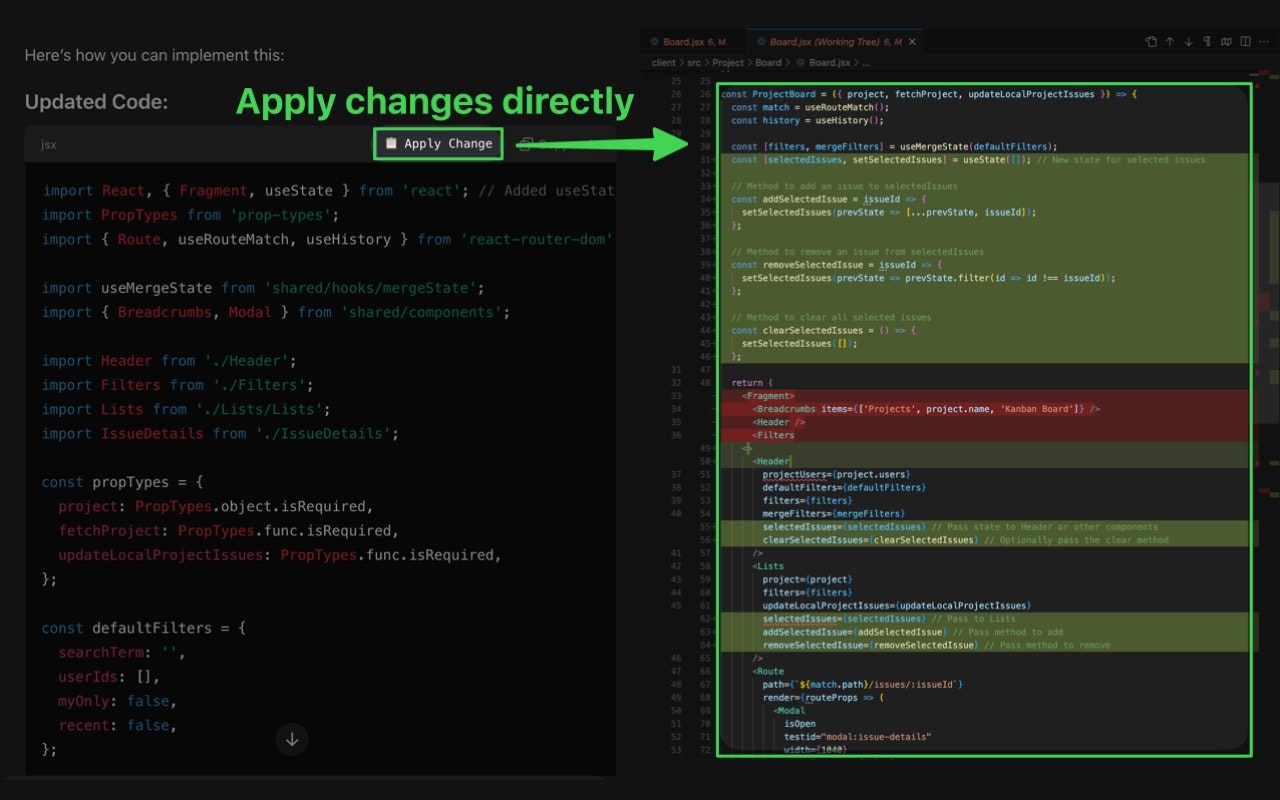Click the removed '<Breadcrumbs items=' diff line
1280x800 pixels.
[x=927, y=409]
